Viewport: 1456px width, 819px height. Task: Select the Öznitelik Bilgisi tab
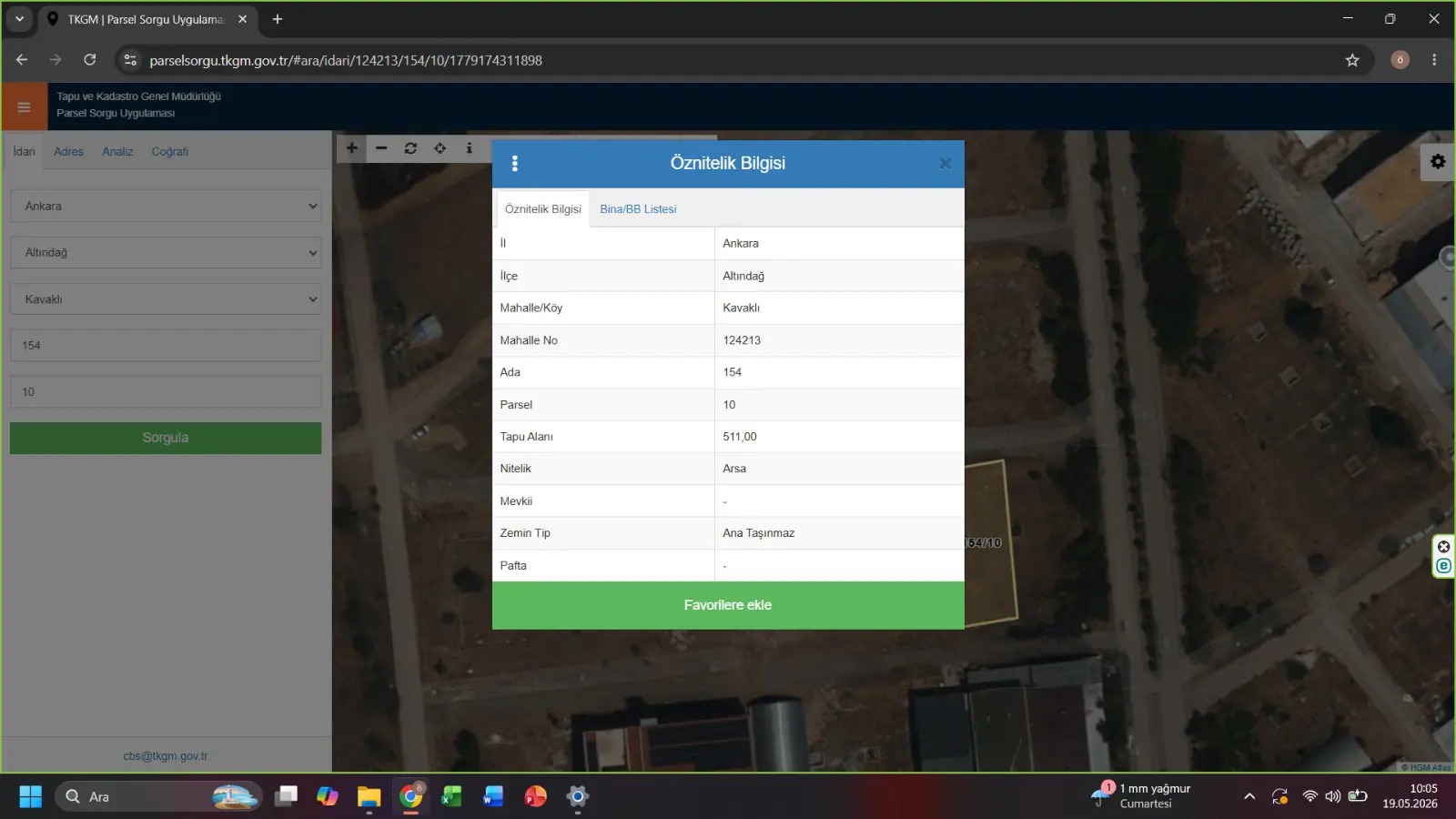tap(543, 209)
